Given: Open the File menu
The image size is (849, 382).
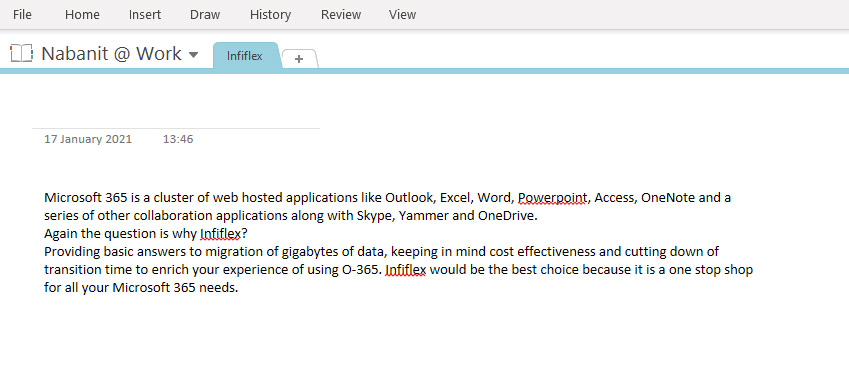Looking at the screenshot, I should point(22,15).
